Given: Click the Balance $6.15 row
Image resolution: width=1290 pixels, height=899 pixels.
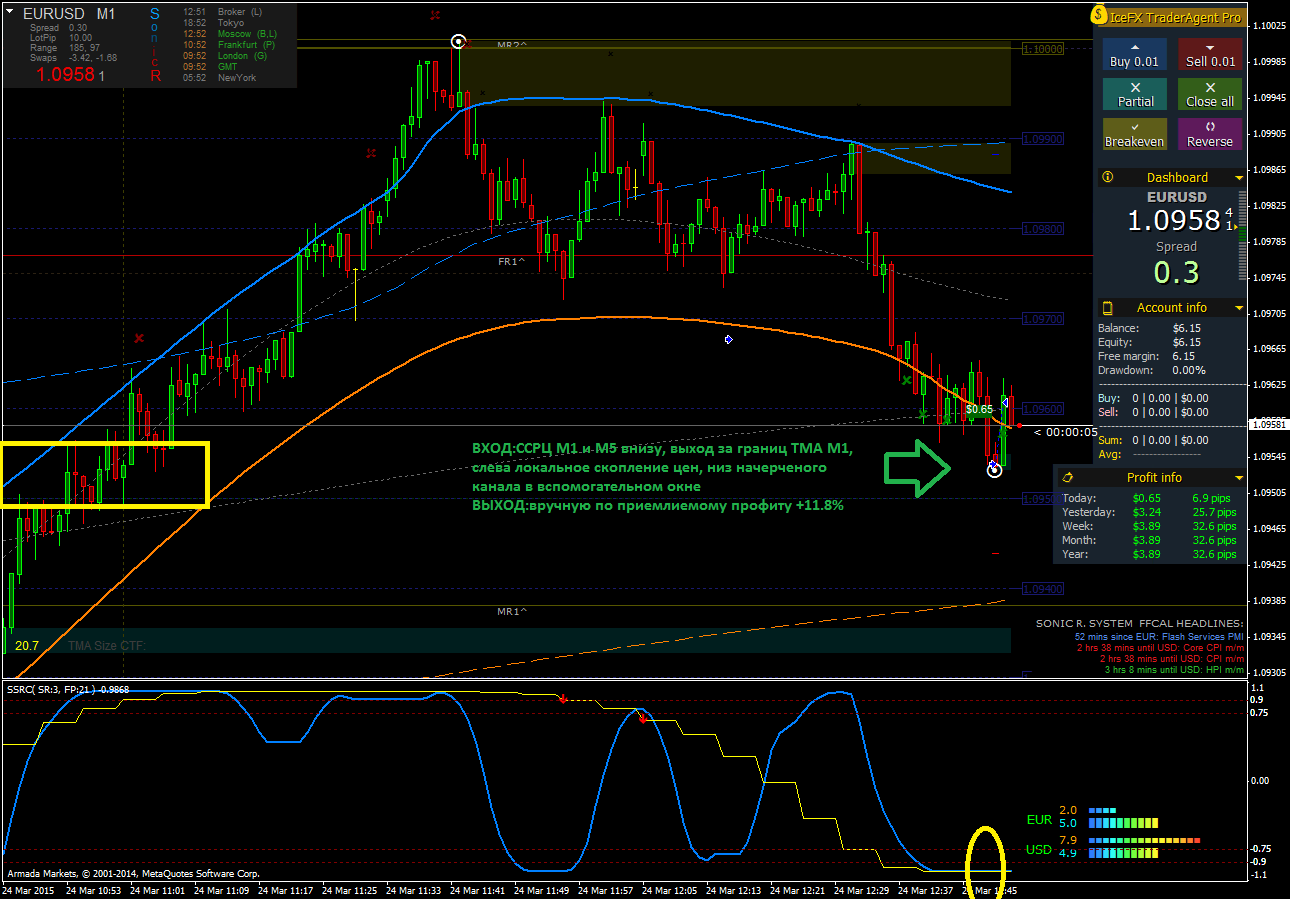Looking at the screenshot, I should click(1148, 328).
